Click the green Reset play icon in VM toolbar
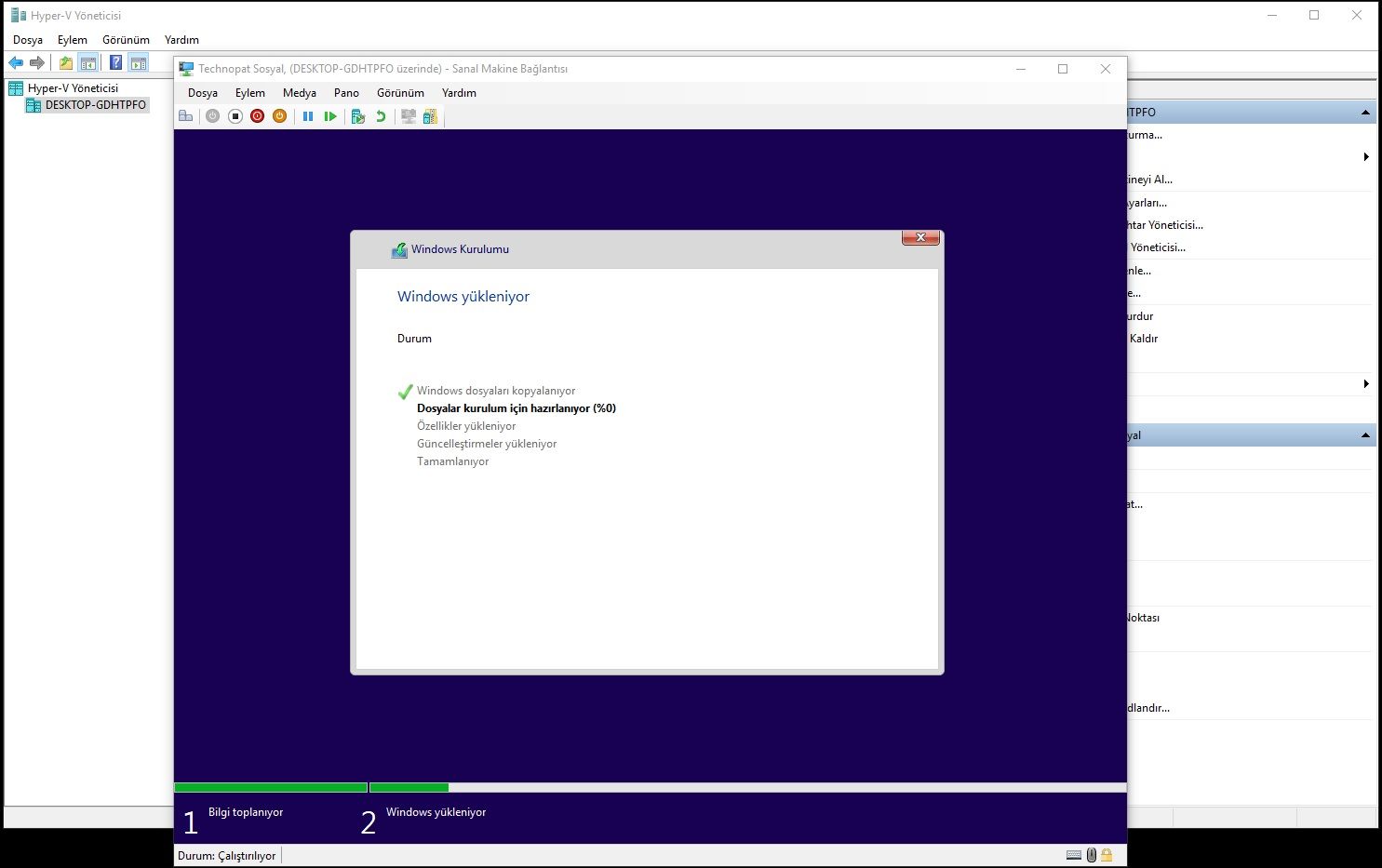This screenshot has height=868, width=1382. tap(330, 116)
